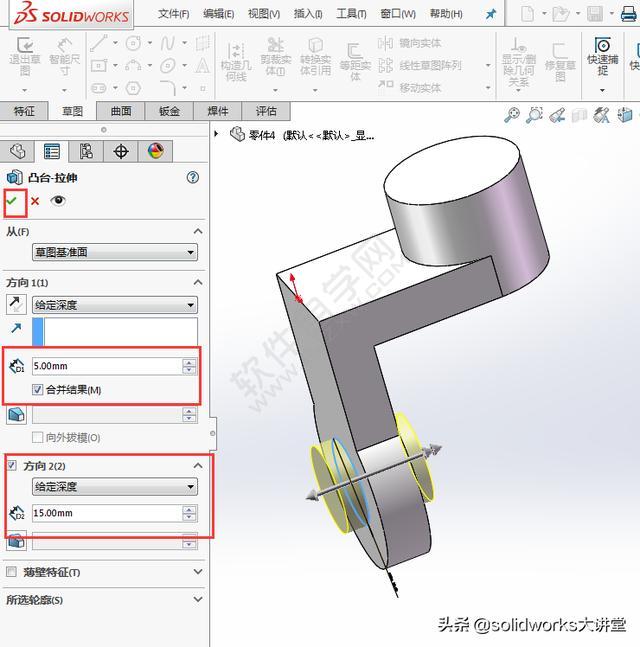This screenshot has width=640, height=647.
Task: Toggle the Merge result checkbox
Action: click(37, 390)
